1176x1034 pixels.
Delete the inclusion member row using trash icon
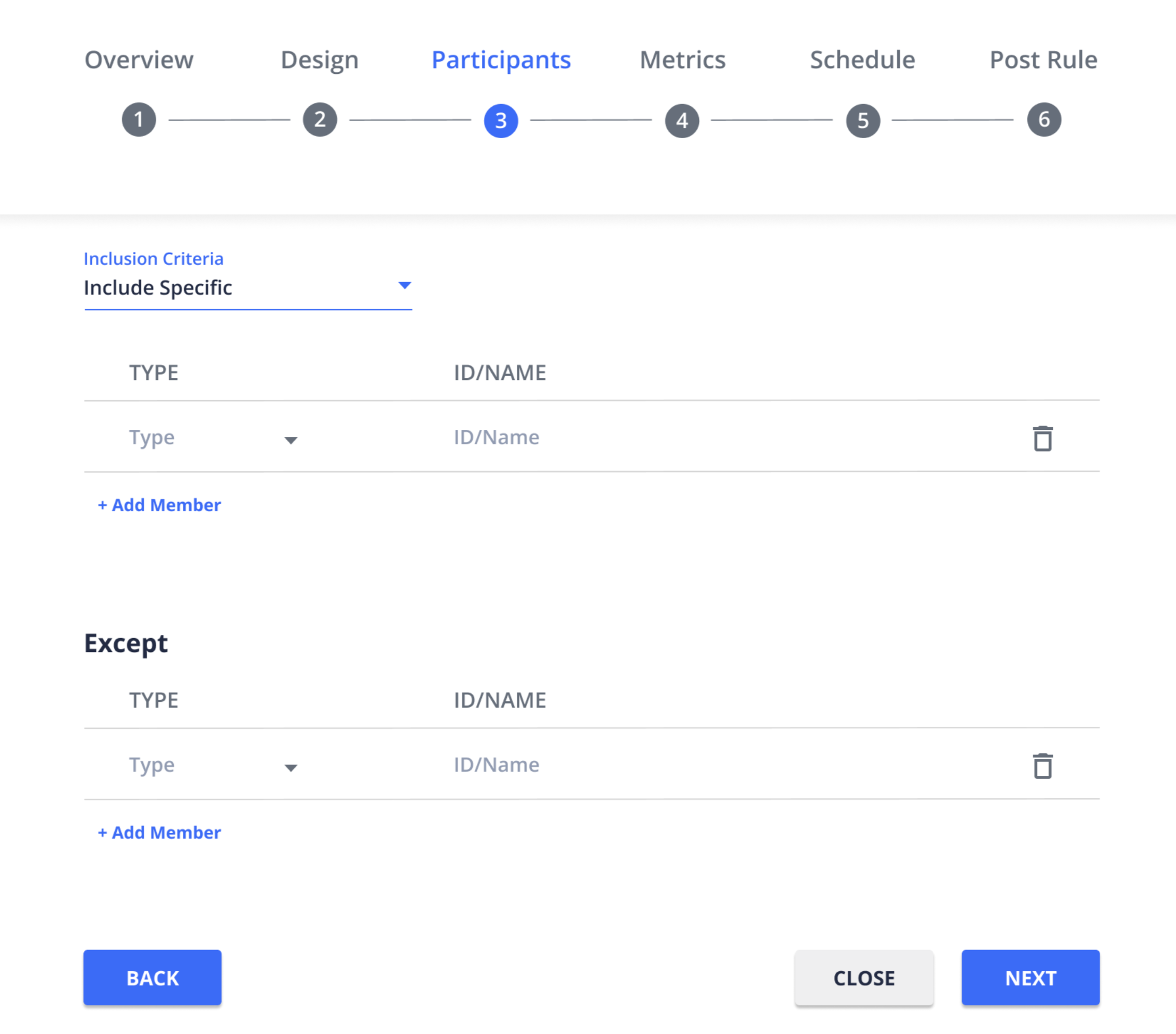[x=1044, y=438]
